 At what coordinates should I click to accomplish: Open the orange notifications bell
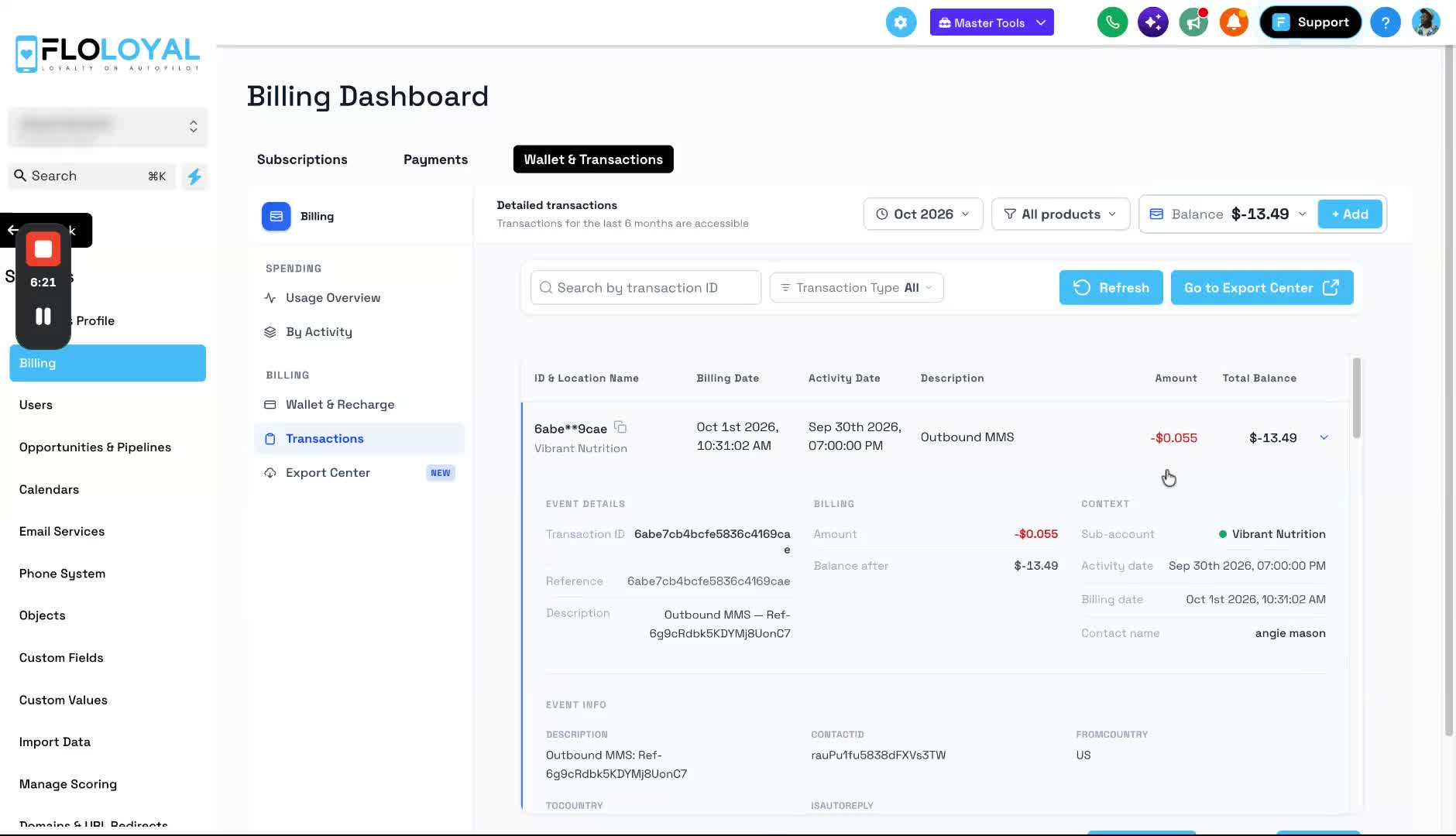(x=1234, y=22)
